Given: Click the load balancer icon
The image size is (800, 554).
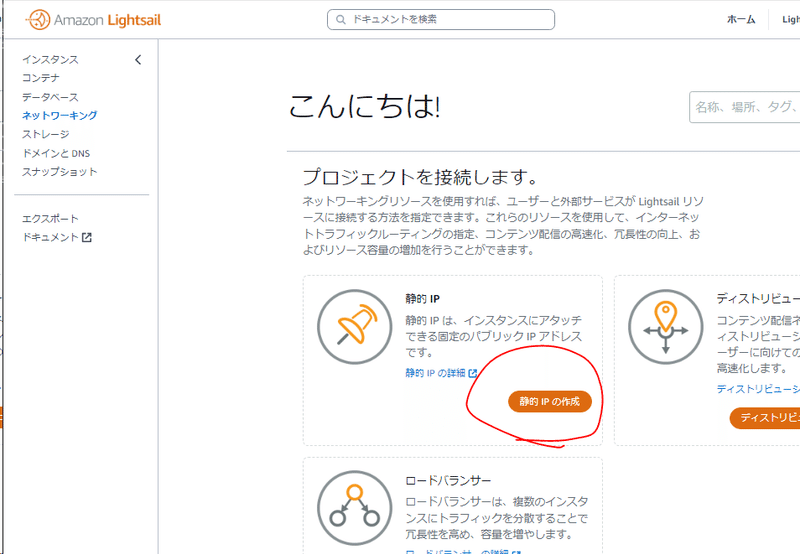Looking at the screenshot, I should pos(355,508).
